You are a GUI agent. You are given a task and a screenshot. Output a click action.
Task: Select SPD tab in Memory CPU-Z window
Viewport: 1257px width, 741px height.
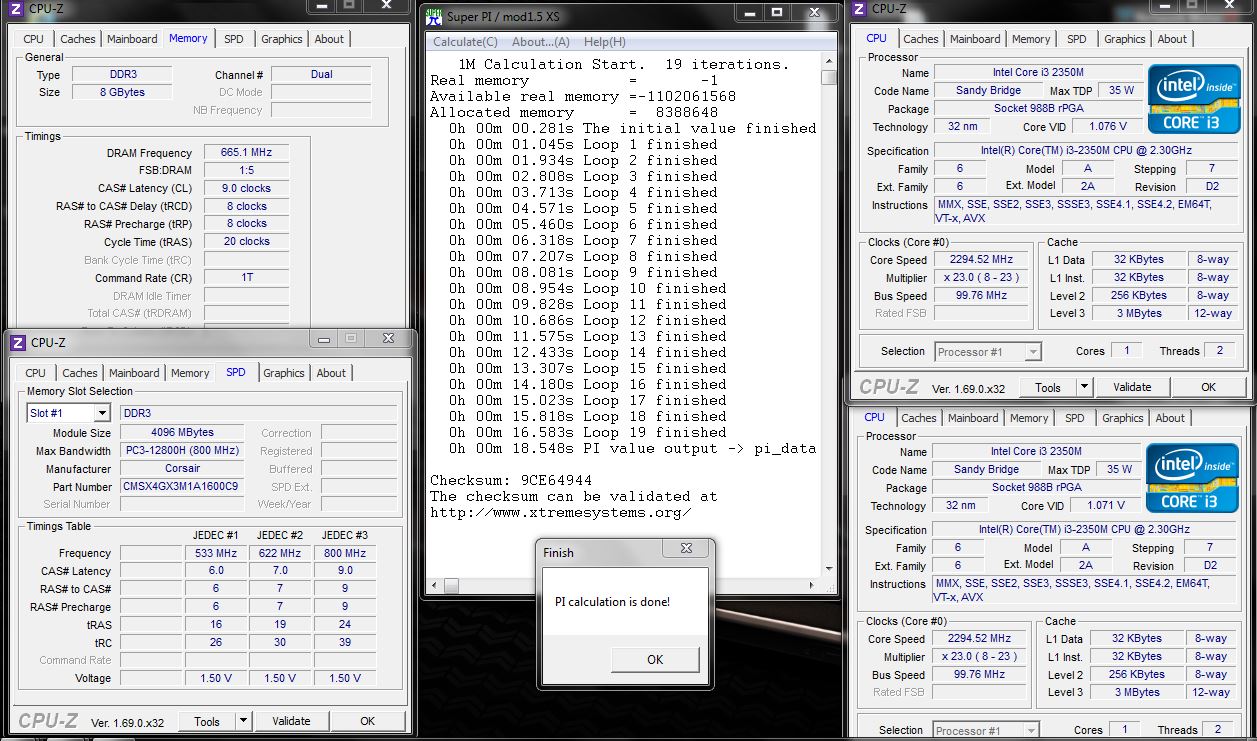[x=233, y=39]
